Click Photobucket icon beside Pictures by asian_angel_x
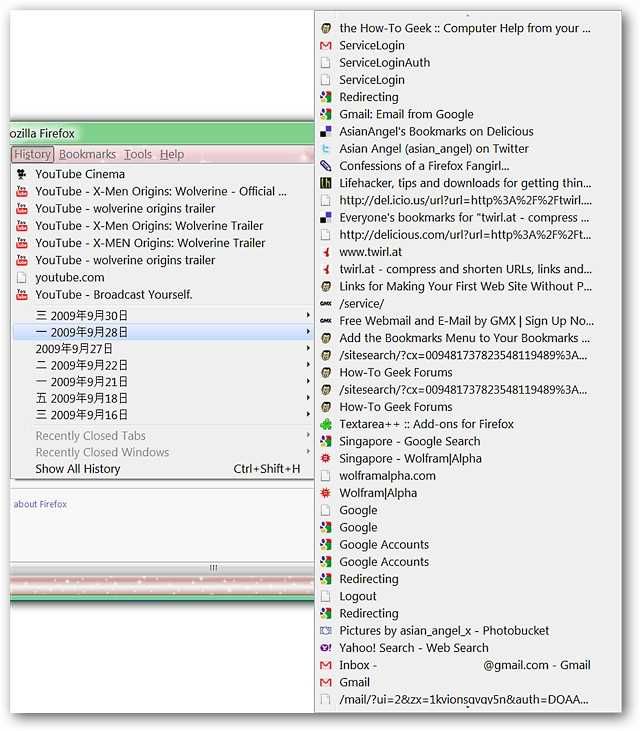Screen dimensions: 640x731 point(326,631)
